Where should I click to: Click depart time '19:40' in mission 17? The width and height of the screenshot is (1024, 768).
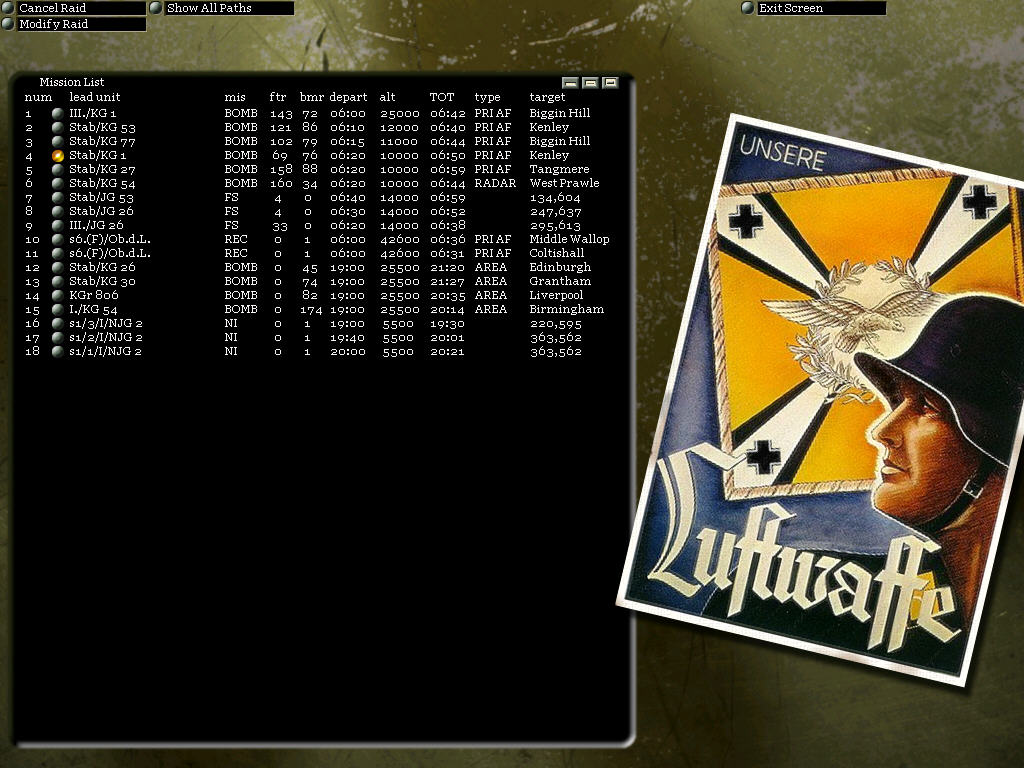[x=347, y=338]
